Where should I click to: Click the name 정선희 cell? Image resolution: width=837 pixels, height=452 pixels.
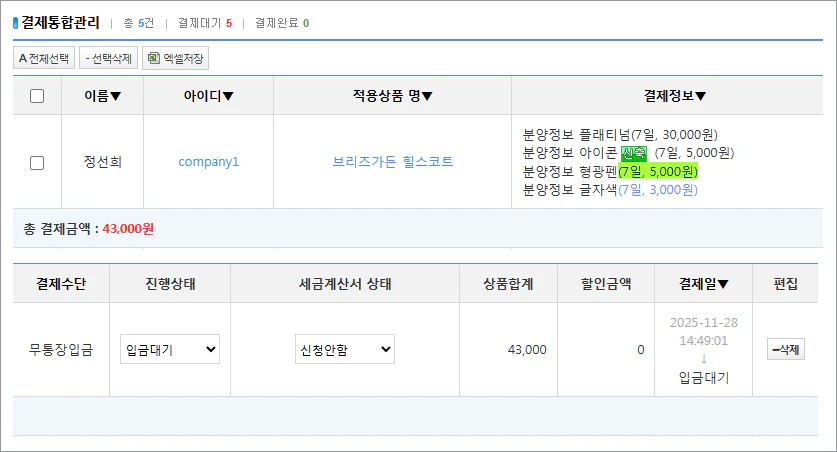tap(102, 162)
